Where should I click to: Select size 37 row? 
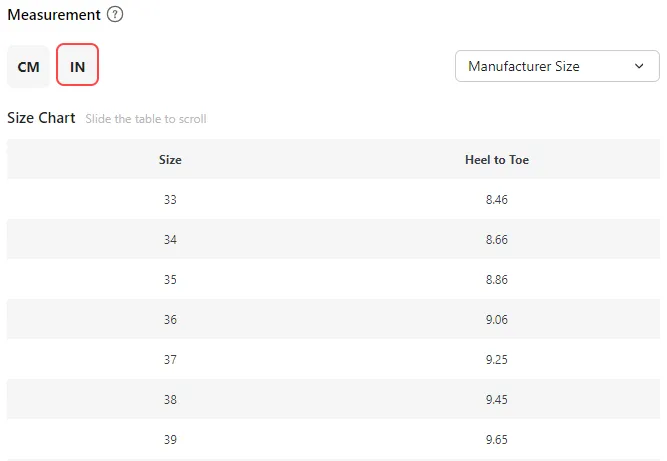tap(334, 359)
